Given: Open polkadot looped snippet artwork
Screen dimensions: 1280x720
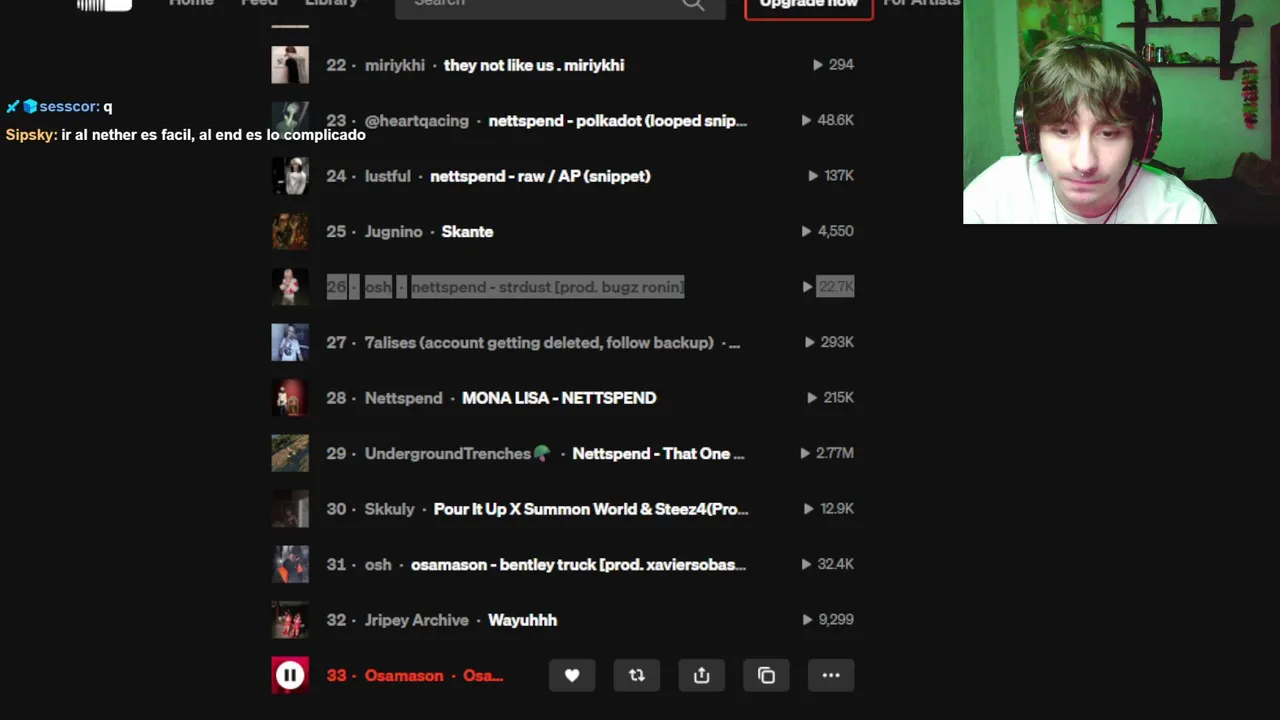Looking at the screenshot, I should click(290, 120).
